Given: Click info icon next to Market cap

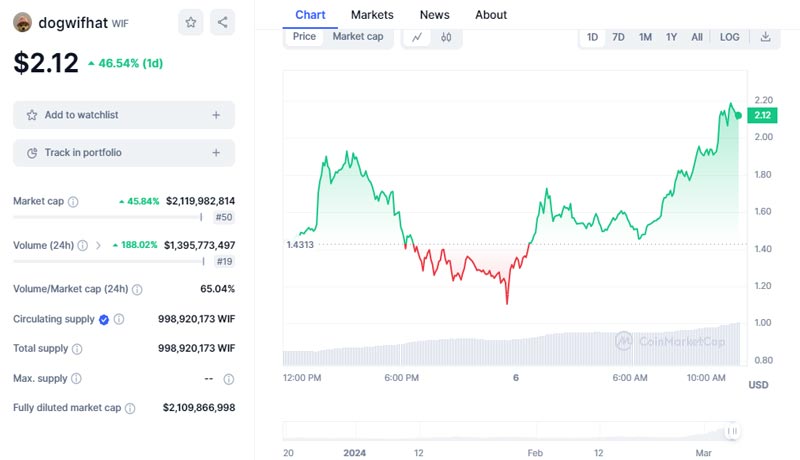Looking at the screenshot, I should 73,202.
